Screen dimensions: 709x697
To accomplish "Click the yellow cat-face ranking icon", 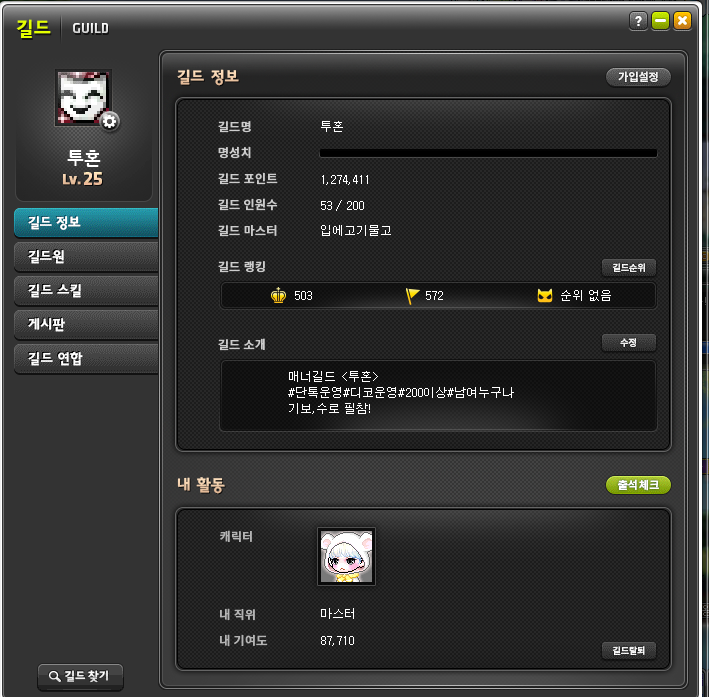I will click(545, 295).
